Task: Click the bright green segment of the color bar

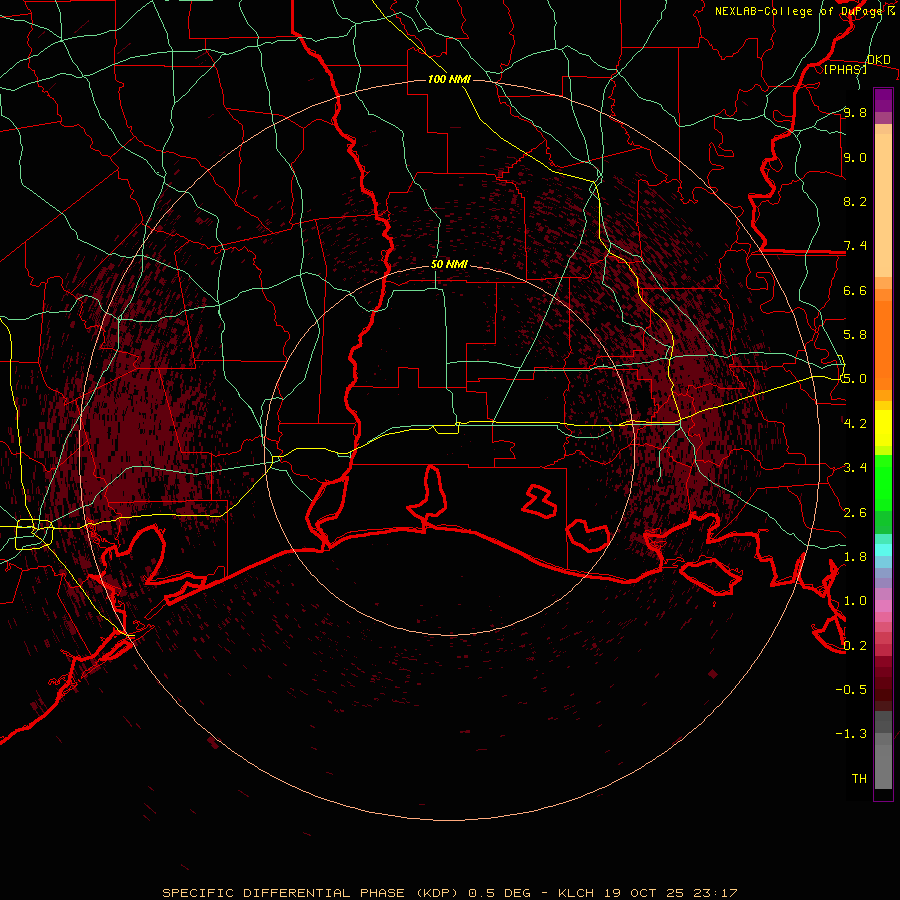Action: [883, 482]
